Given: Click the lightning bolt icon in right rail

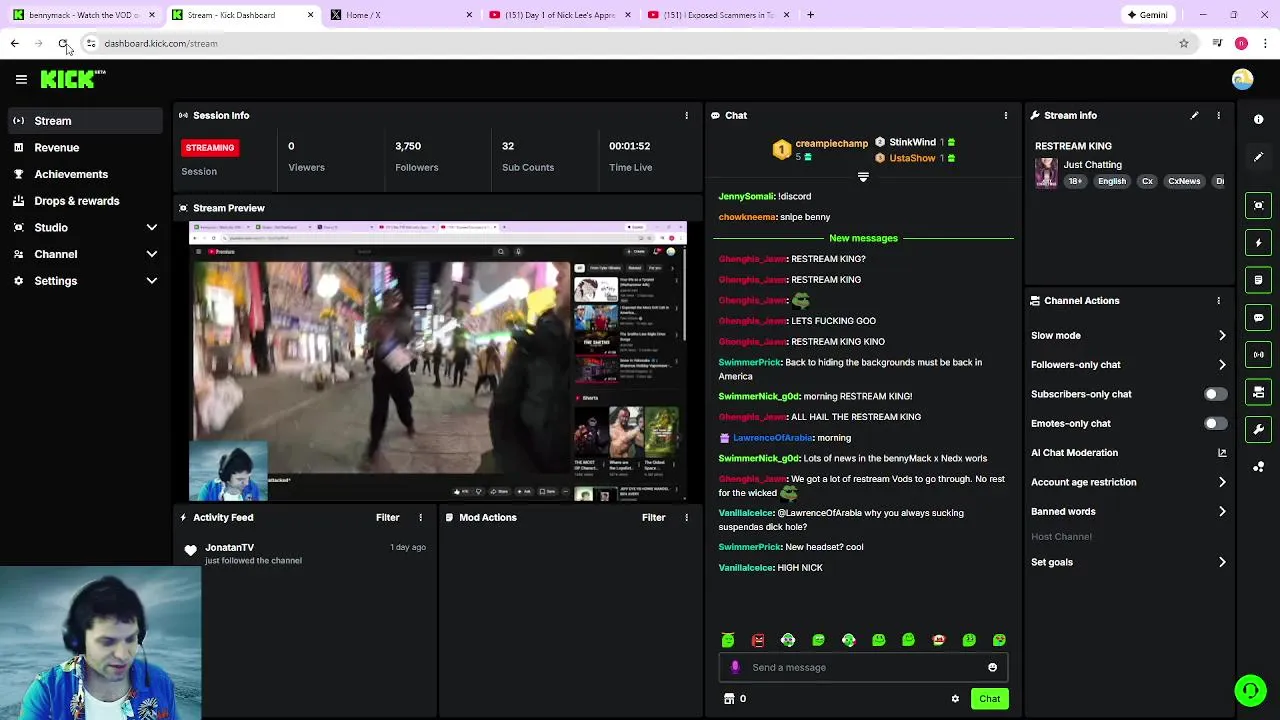Looking at the screenshot, I should (1258, 243).
